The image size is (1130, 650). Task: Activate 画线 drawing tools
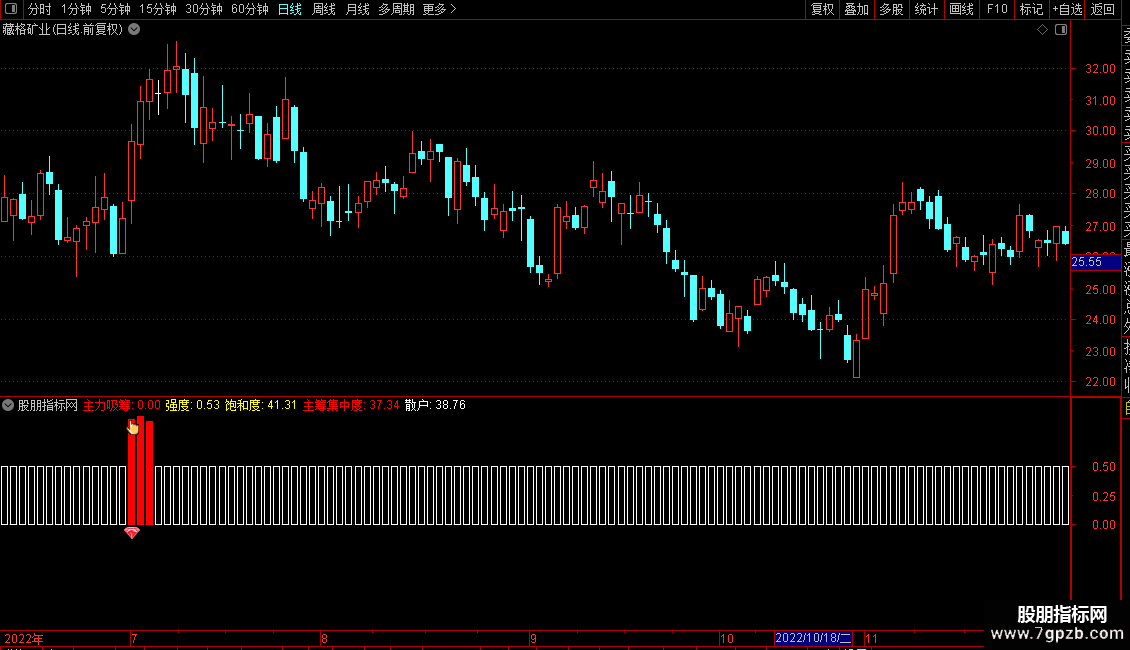pyautogui.click(x=961, y=9)
